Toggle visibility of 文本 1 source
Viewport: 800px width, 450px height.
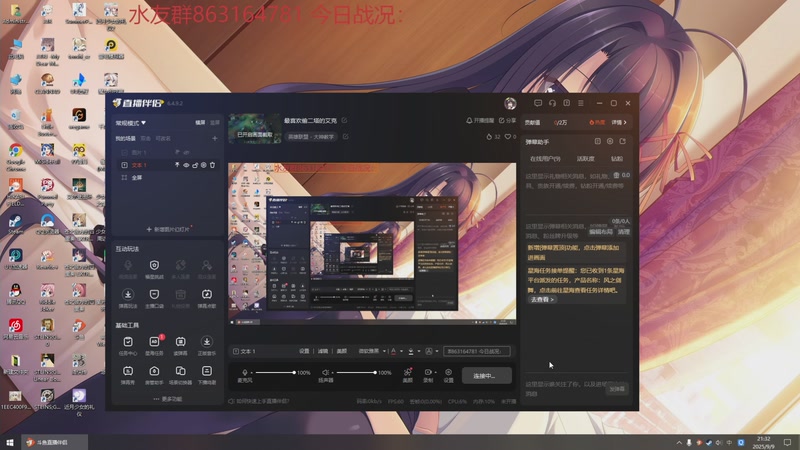pyautogui.click(x=186, y=165)
